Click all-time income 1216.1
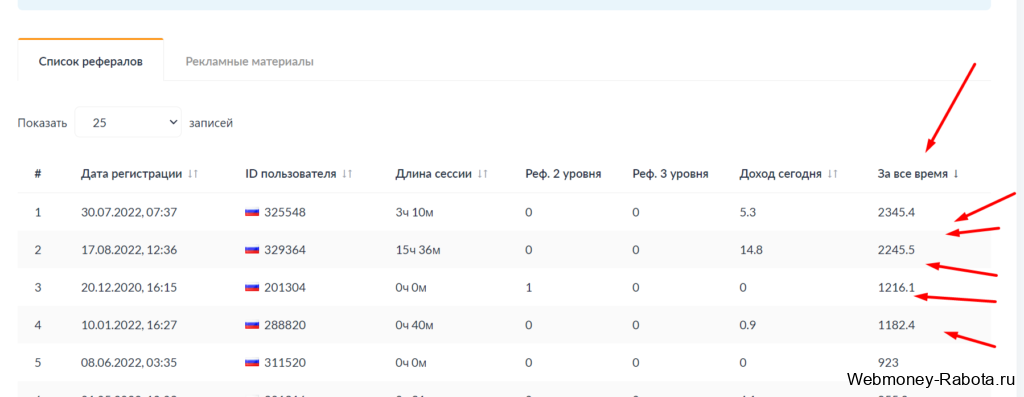1024x397 pixels. pyautogui.click(x=897, y=287)
